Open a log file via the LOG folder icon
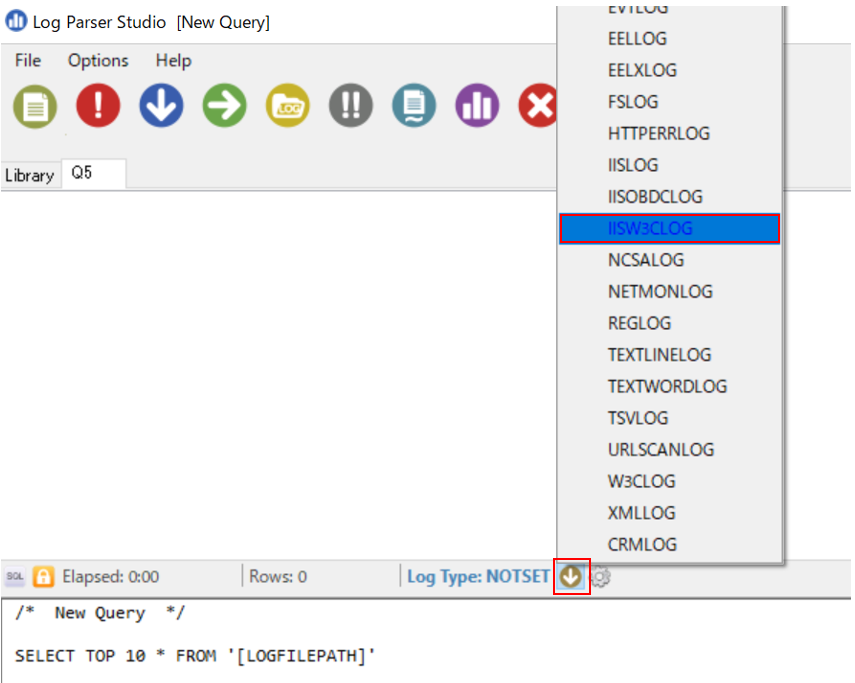 click(287, 105)
